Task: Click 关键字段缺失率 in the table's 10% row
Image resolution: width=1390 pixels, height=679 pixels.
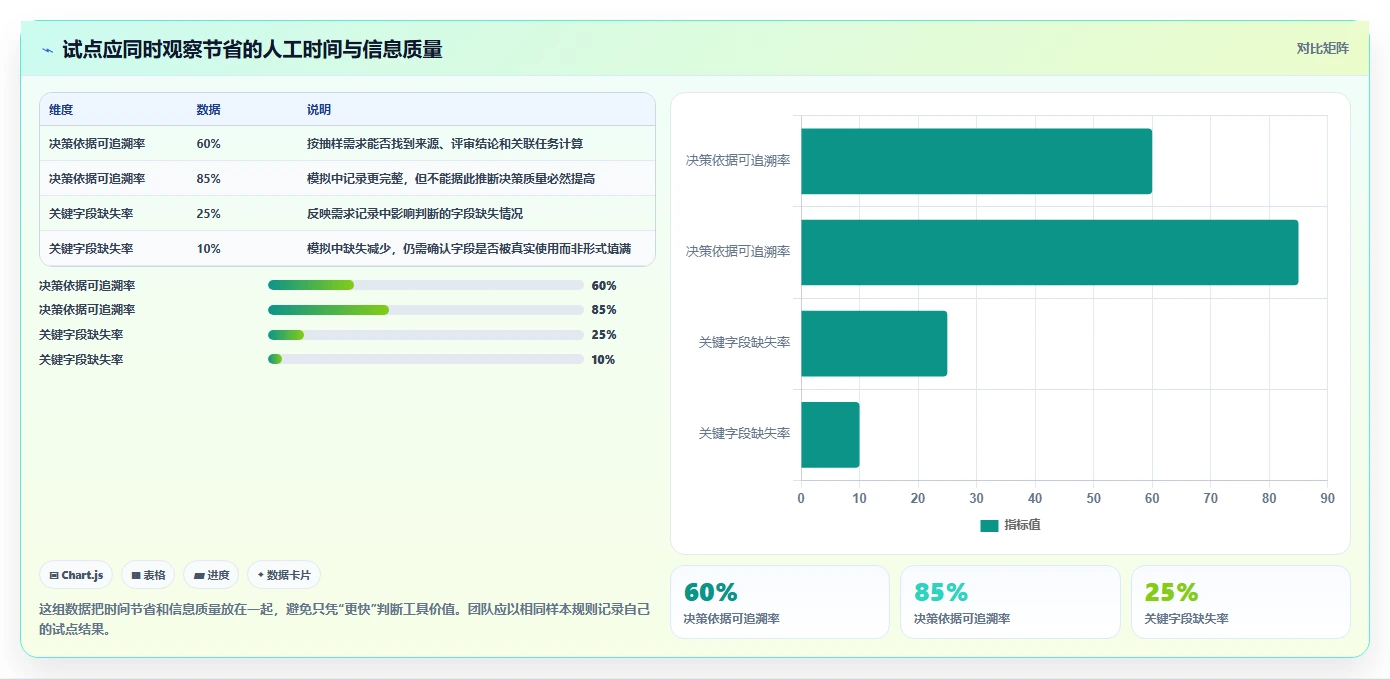Action: [91, 249]
